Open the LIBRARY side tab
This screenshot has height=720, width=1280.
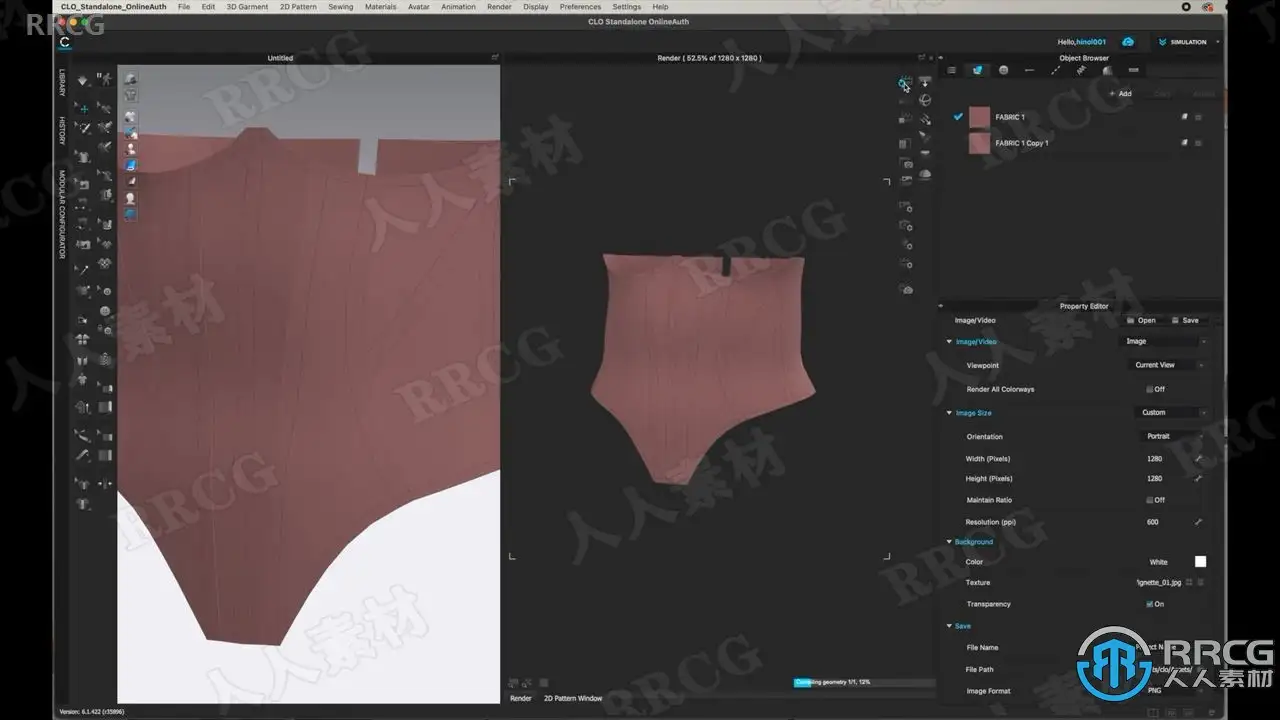pos(62,84)
